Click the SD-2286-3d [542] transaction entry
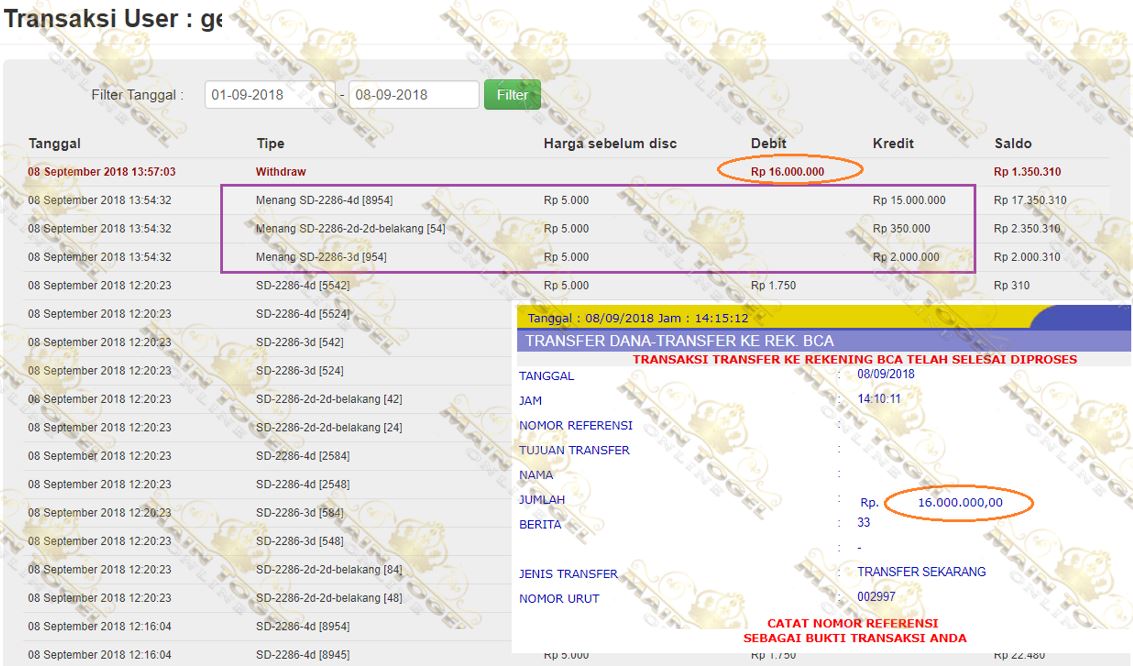1133x666 pixels. coord(300,342)
